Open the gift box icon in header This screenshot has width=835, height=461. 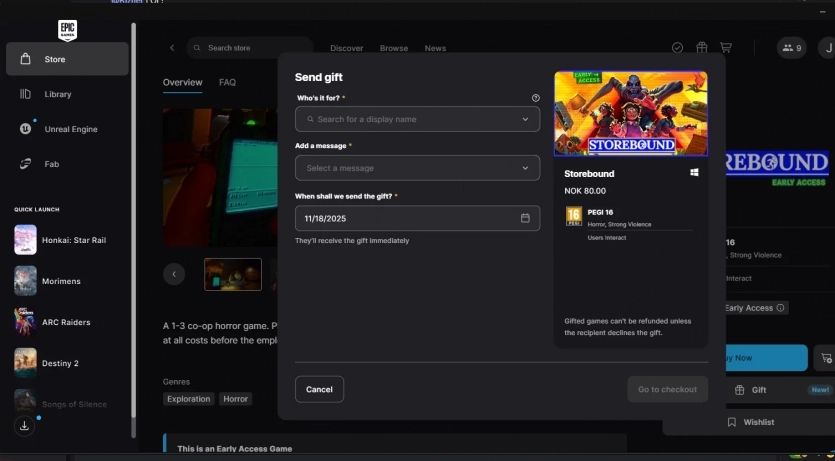pyautogui.click(x=702, y=48)
